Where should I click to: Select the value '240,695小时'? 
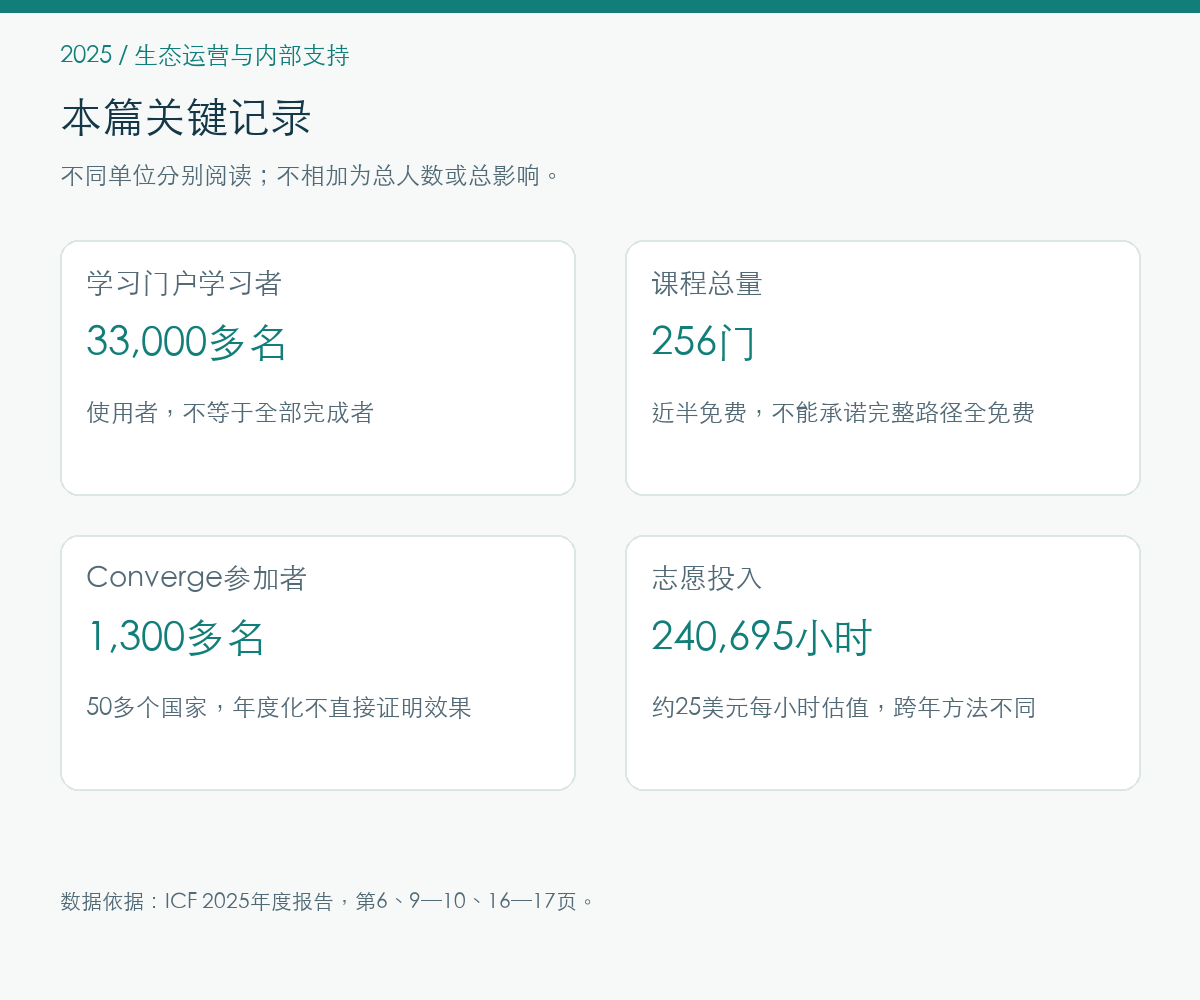(762, 637)
